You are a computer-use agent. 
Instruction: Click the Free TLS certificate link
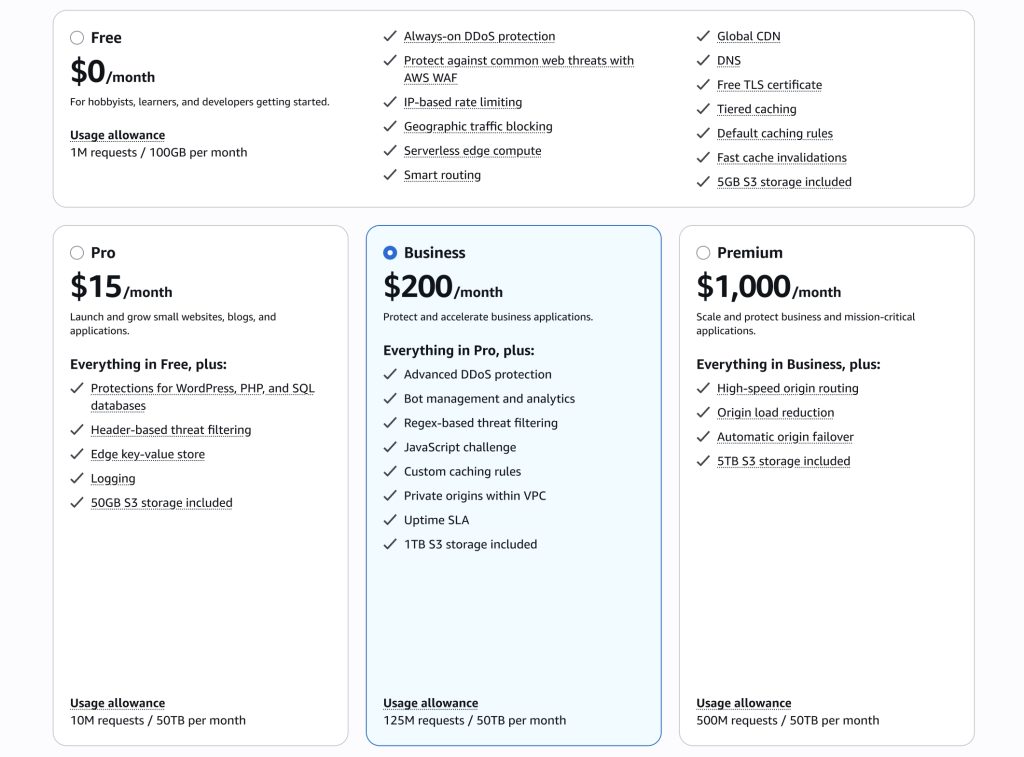pos(770,84)
